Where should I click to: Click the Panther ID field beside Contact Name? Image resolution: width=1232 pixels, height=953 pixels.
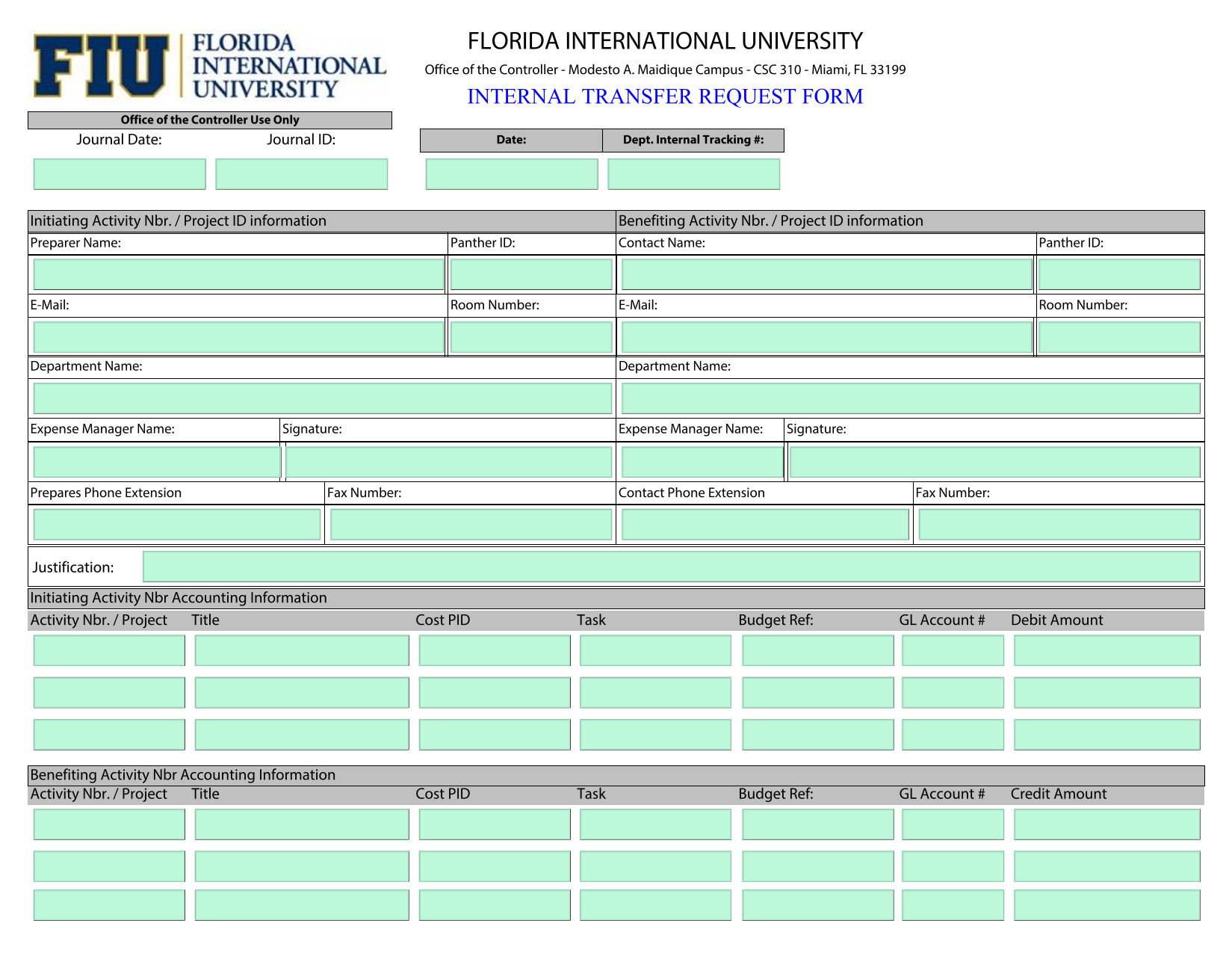[1119, 274]
